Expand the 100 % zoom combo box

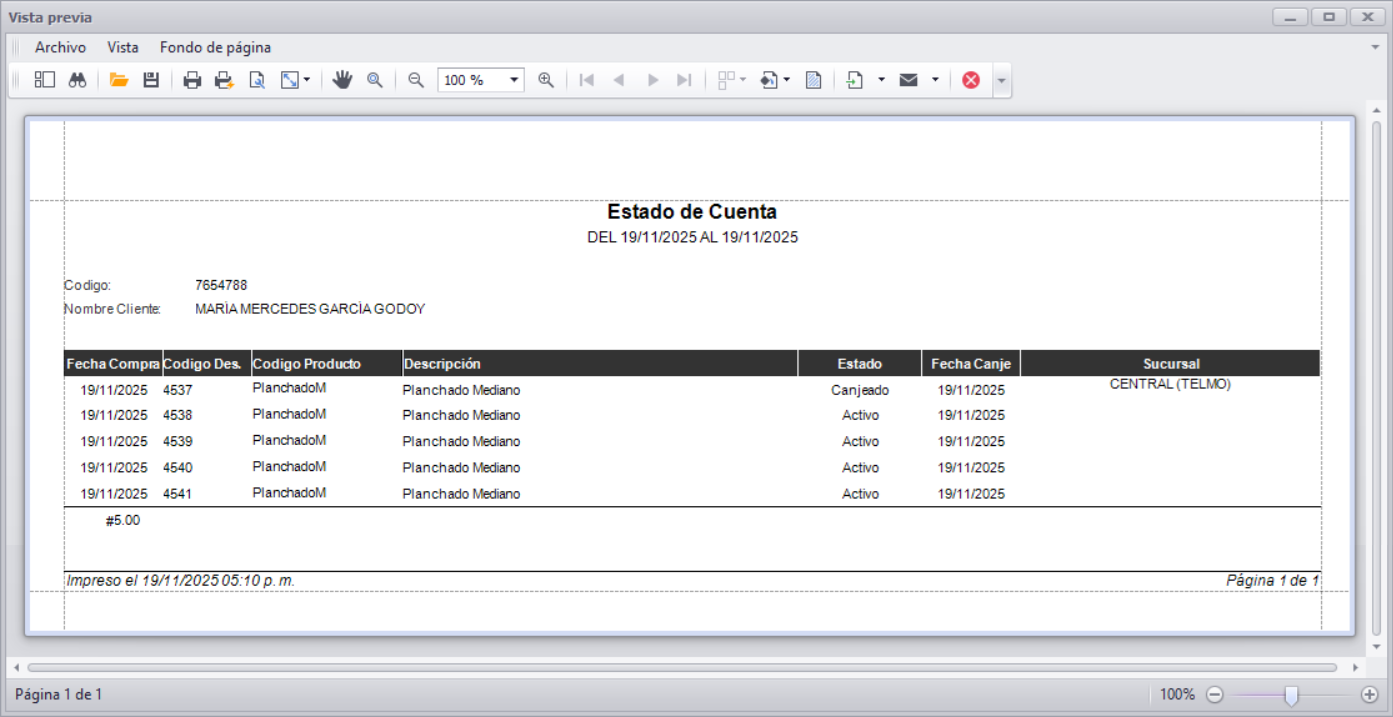coord(514,80)
